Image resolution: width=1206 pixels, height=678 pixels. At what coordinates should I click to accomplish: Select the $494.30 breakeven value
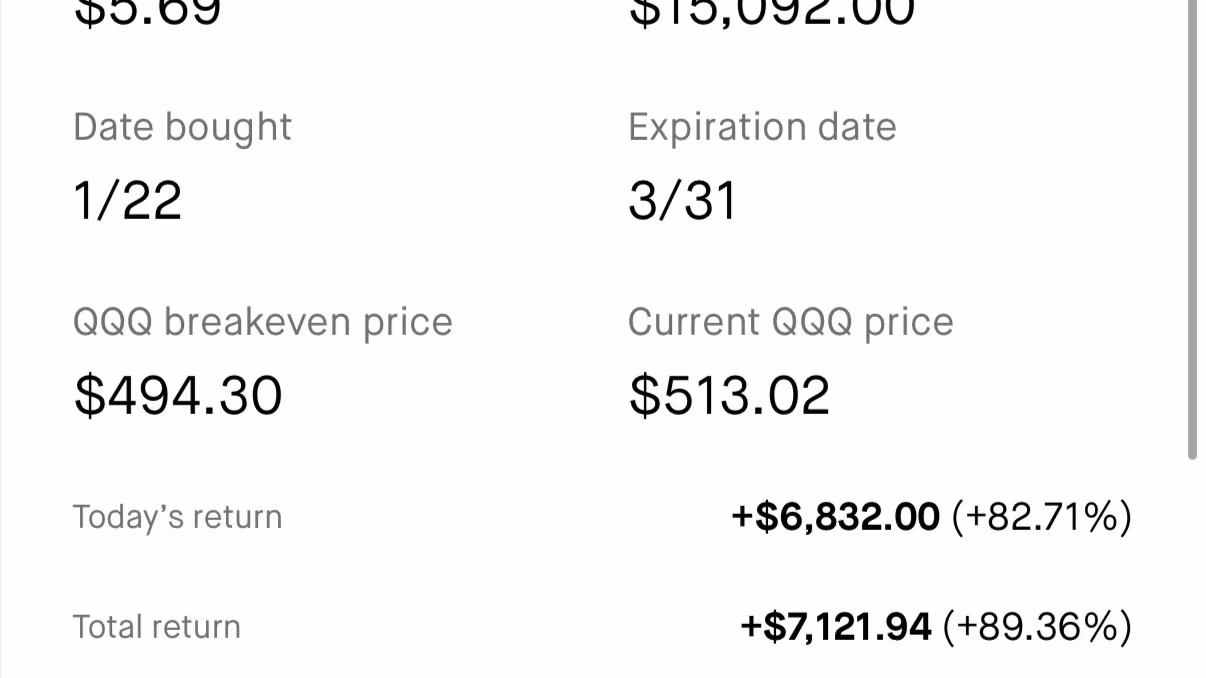178,395
